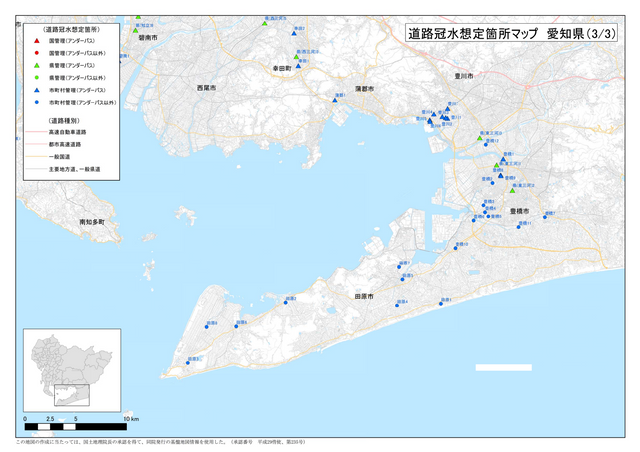Click the 主要地方道、一般県道 gray legend line sample
The width and height of the screenshot is (640, 452).
click(x=36, y=169)
